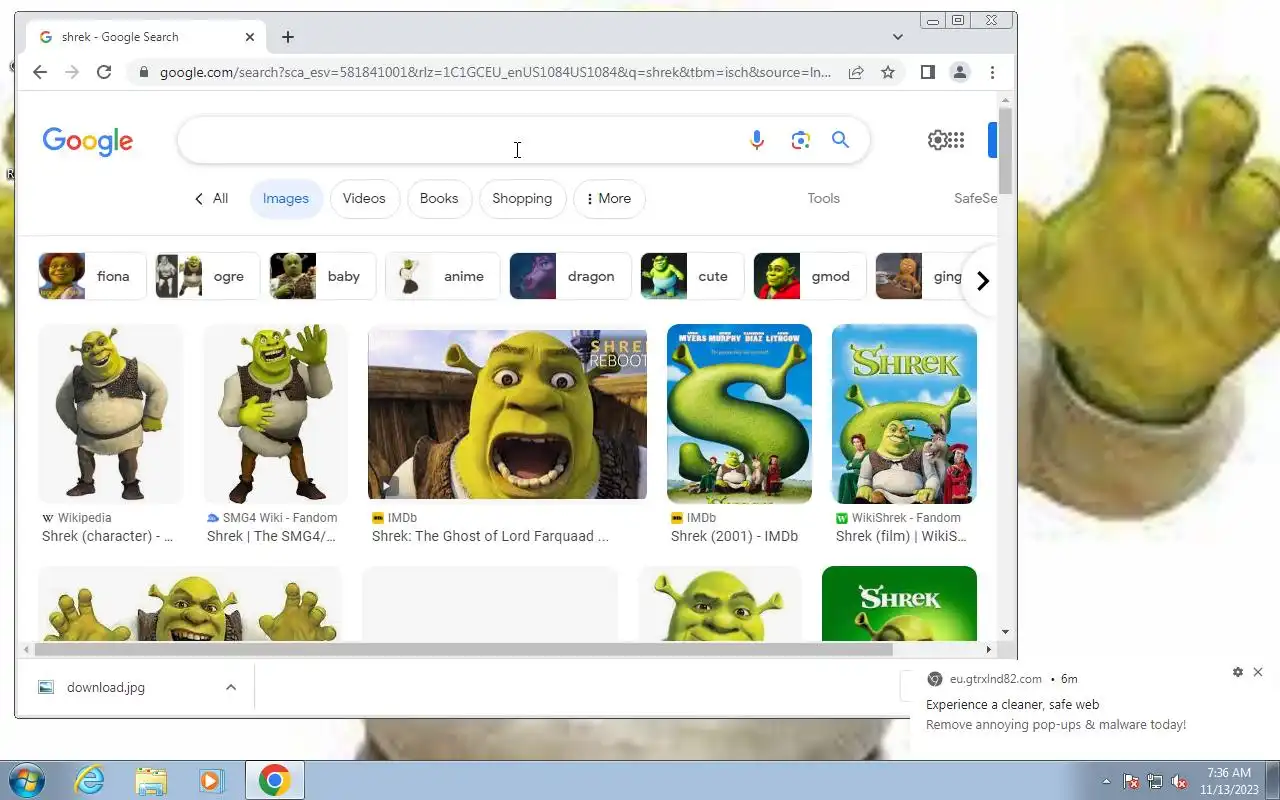Click the magnifier search button
The image size is (1280, 800).
841,140
